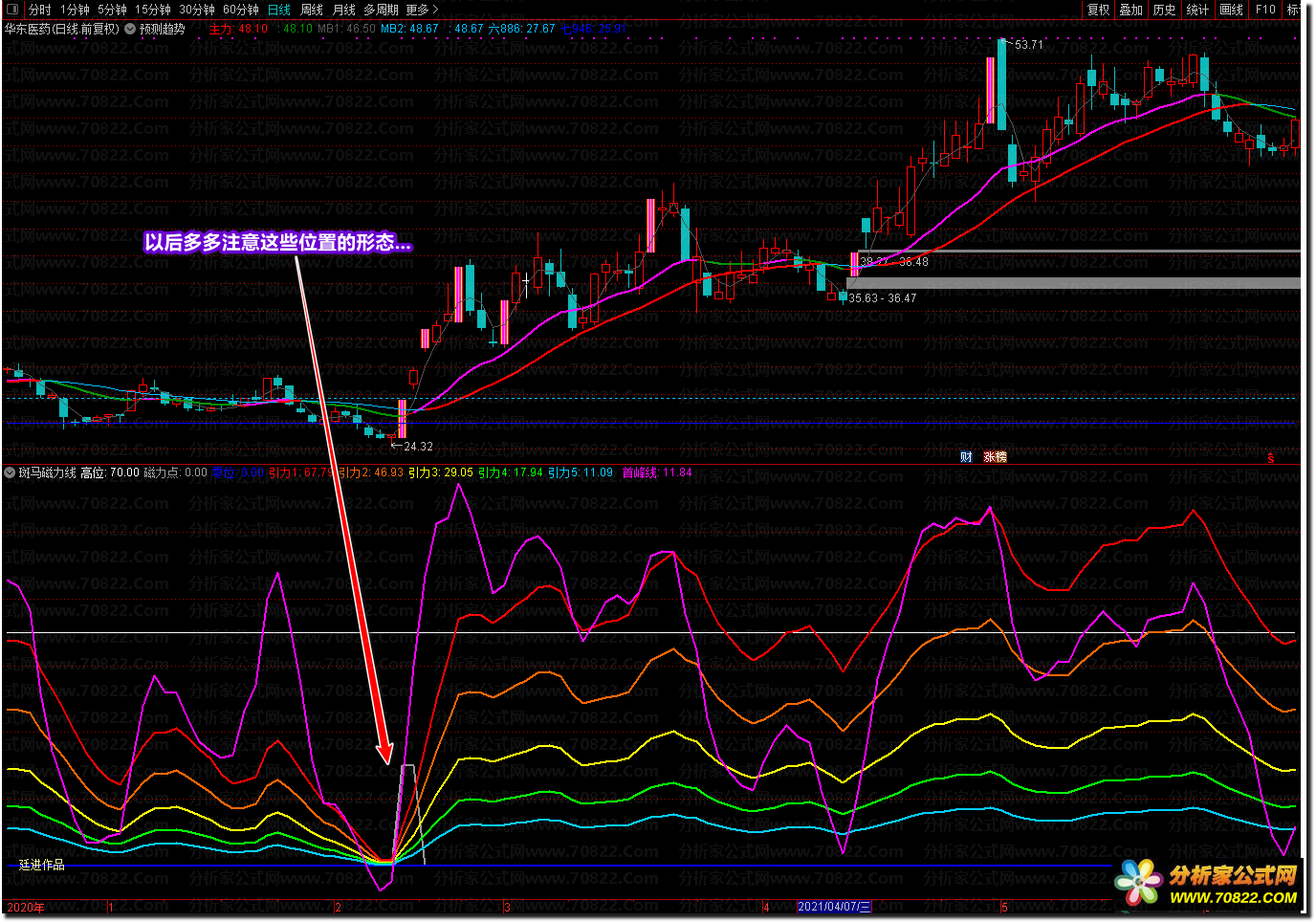Image resolution: width=1316 pixels, height=922 pixels.
Task: Select the 日线 daily chart tab
Action: coord(279,10)
